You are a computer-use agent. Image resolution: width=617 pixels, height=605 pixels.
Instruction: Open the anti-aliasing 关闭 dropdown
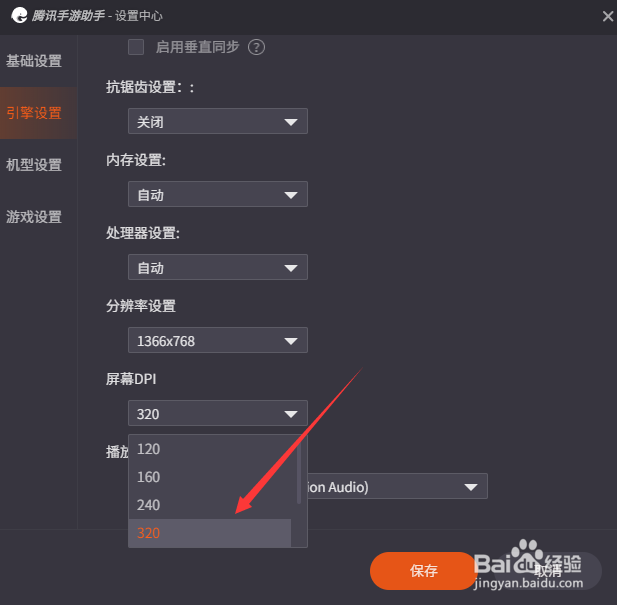click(218, 121)
